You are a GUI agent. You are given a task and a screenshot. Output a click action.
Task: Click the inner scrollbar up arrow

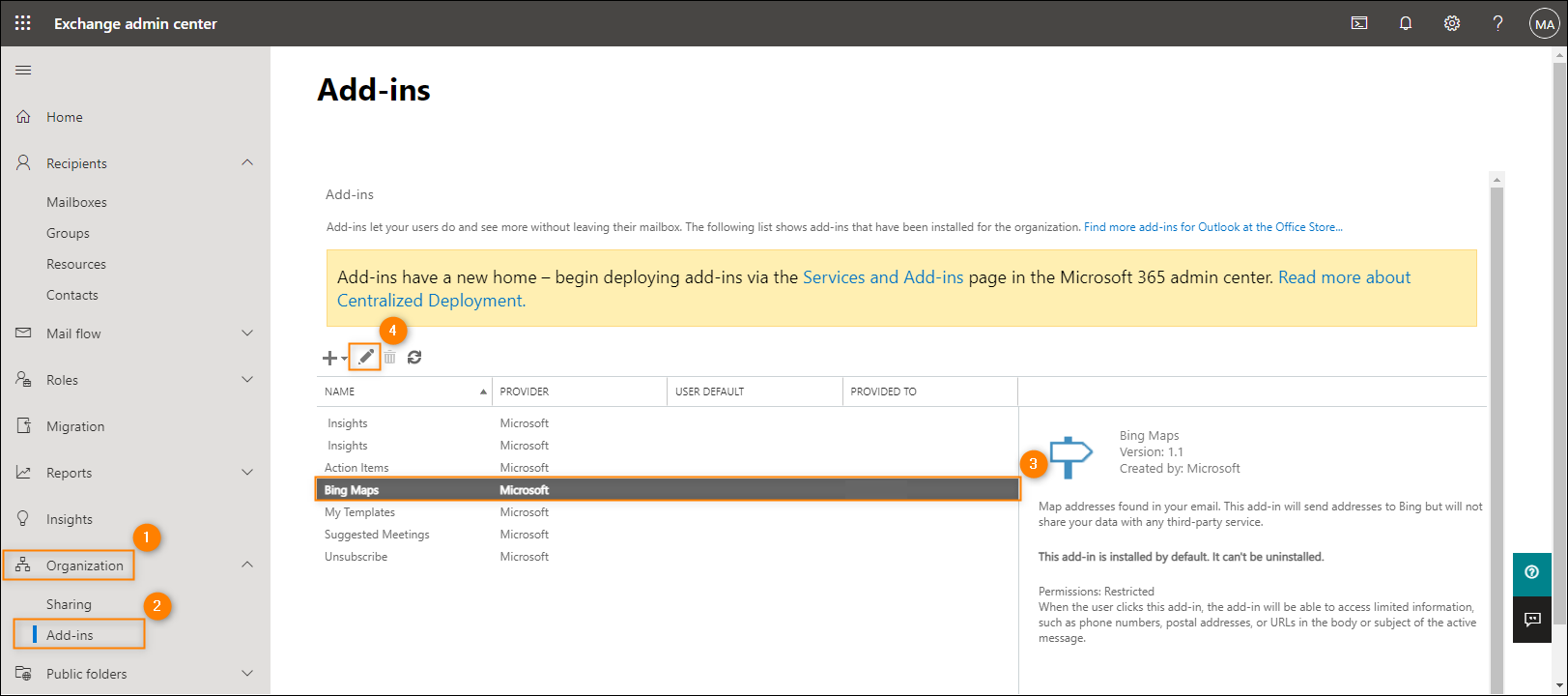click(x=1497, y=180)
